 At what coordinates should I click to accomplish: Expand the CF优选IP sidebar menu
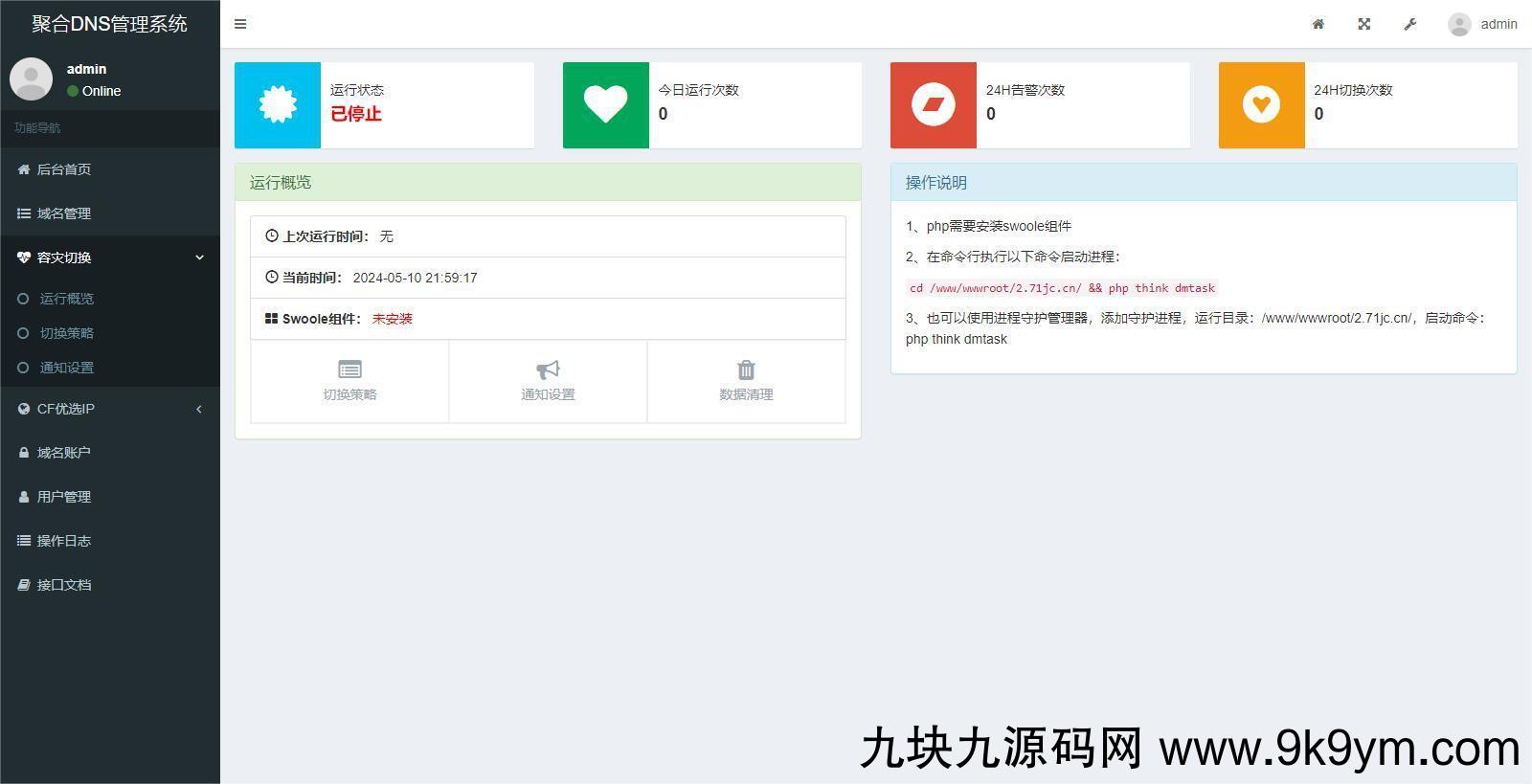(x=110, y=409)
